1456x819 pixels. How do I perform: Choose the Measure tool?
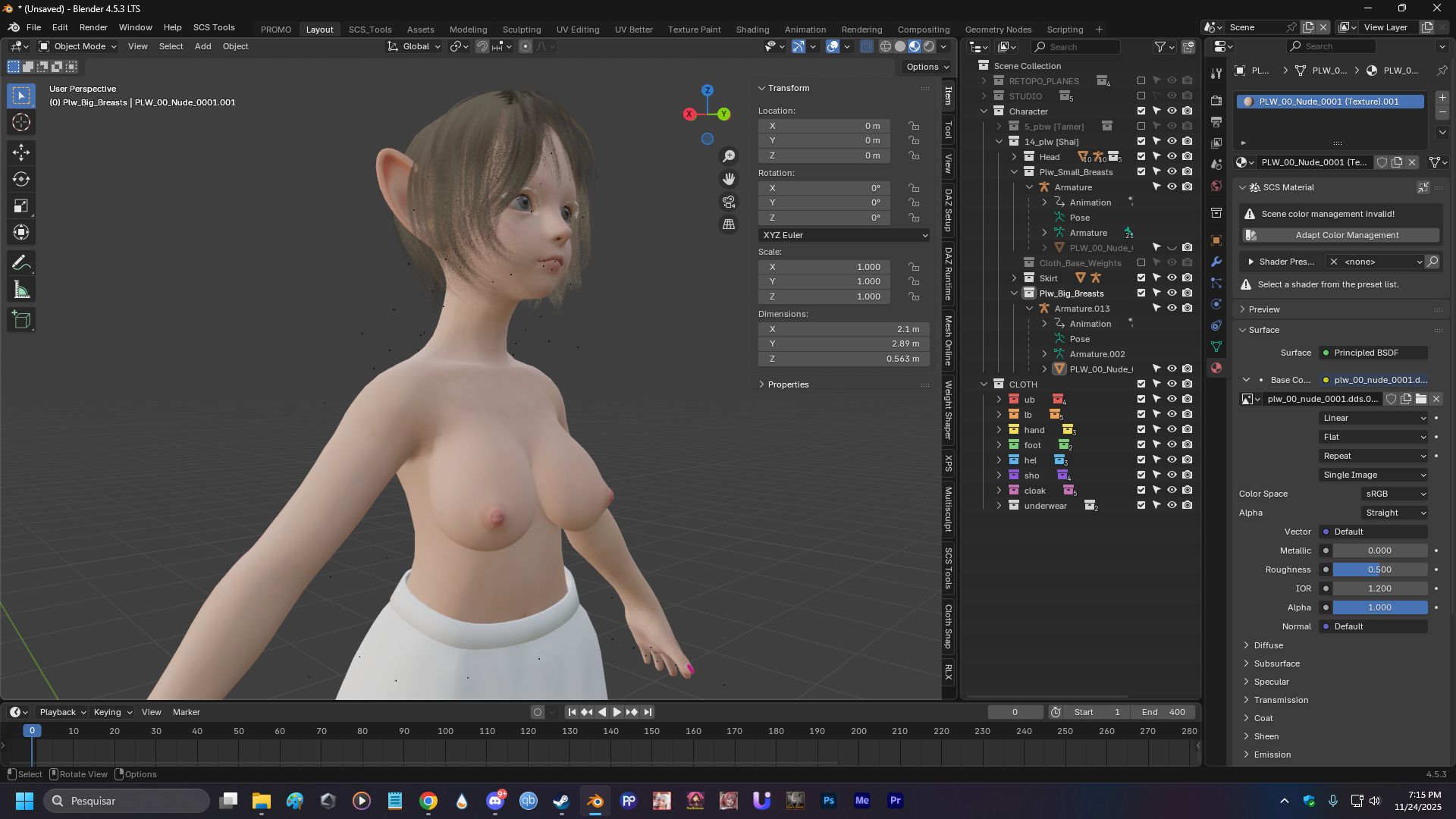tap(21, 290)
